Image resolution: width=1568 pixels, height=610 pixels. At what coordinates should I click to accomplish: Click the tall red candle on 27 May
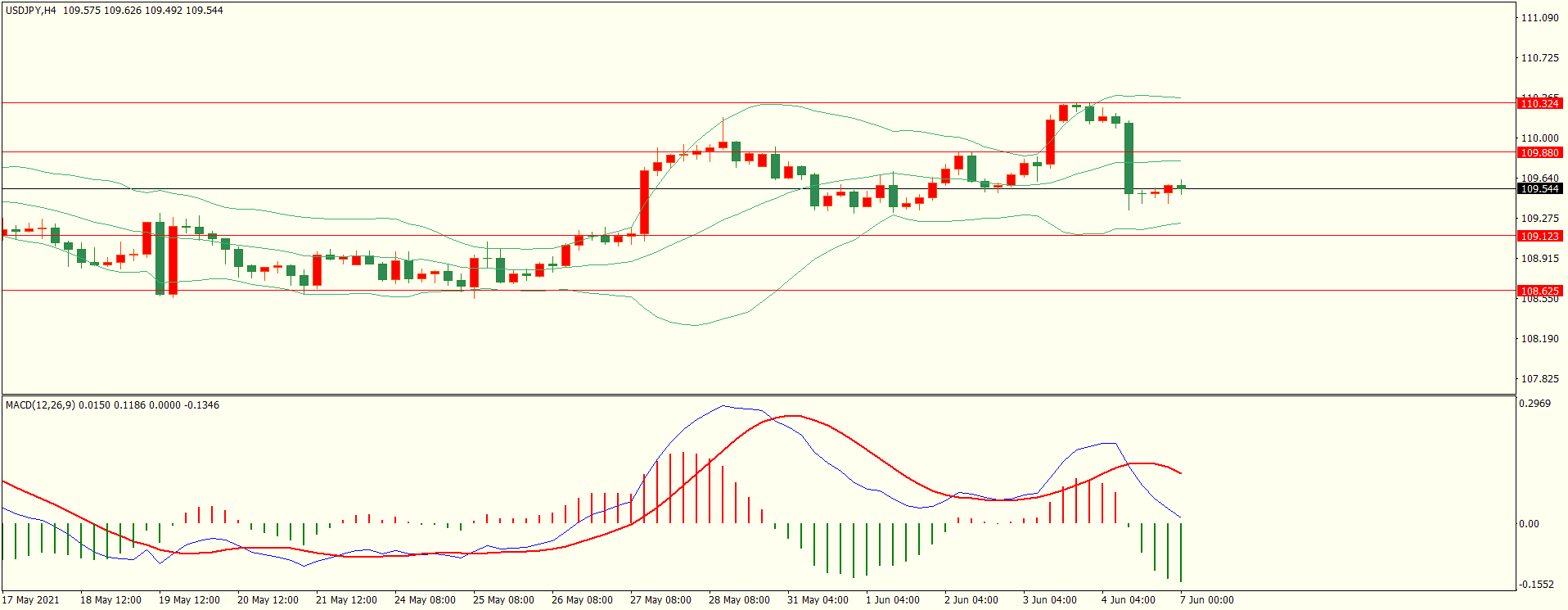coord(645,202)
